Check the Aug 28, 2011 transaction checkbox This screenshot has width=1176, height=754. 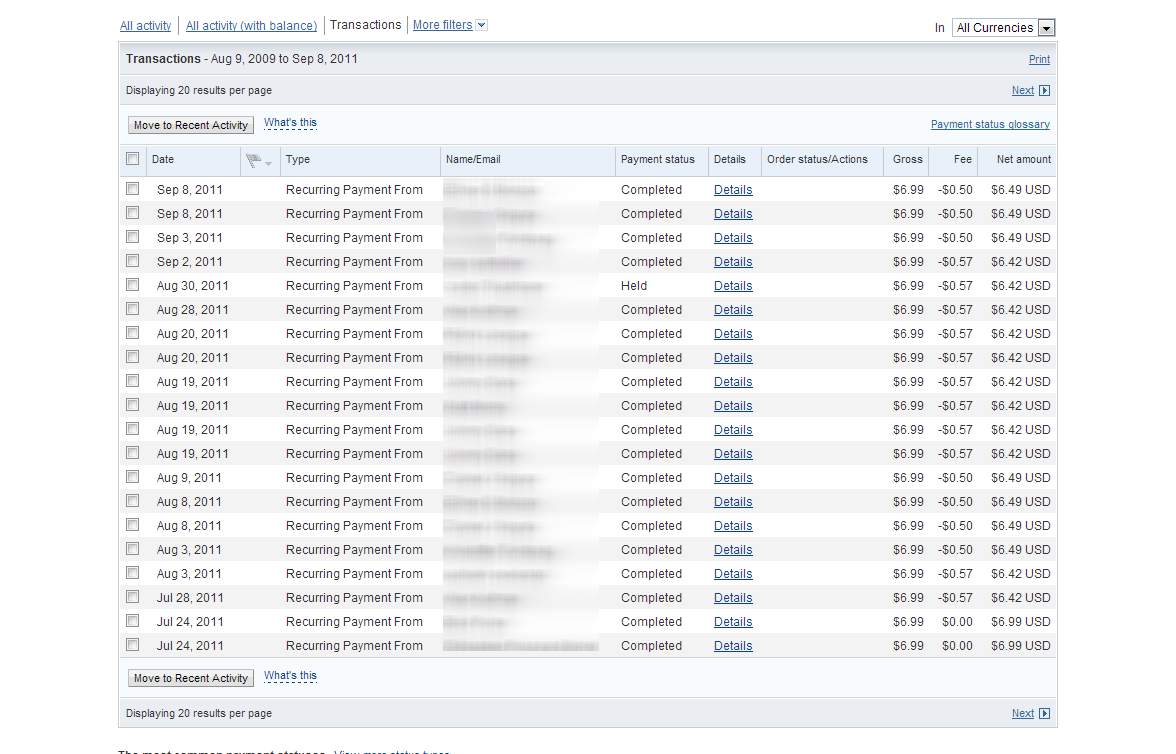(133, 308)
